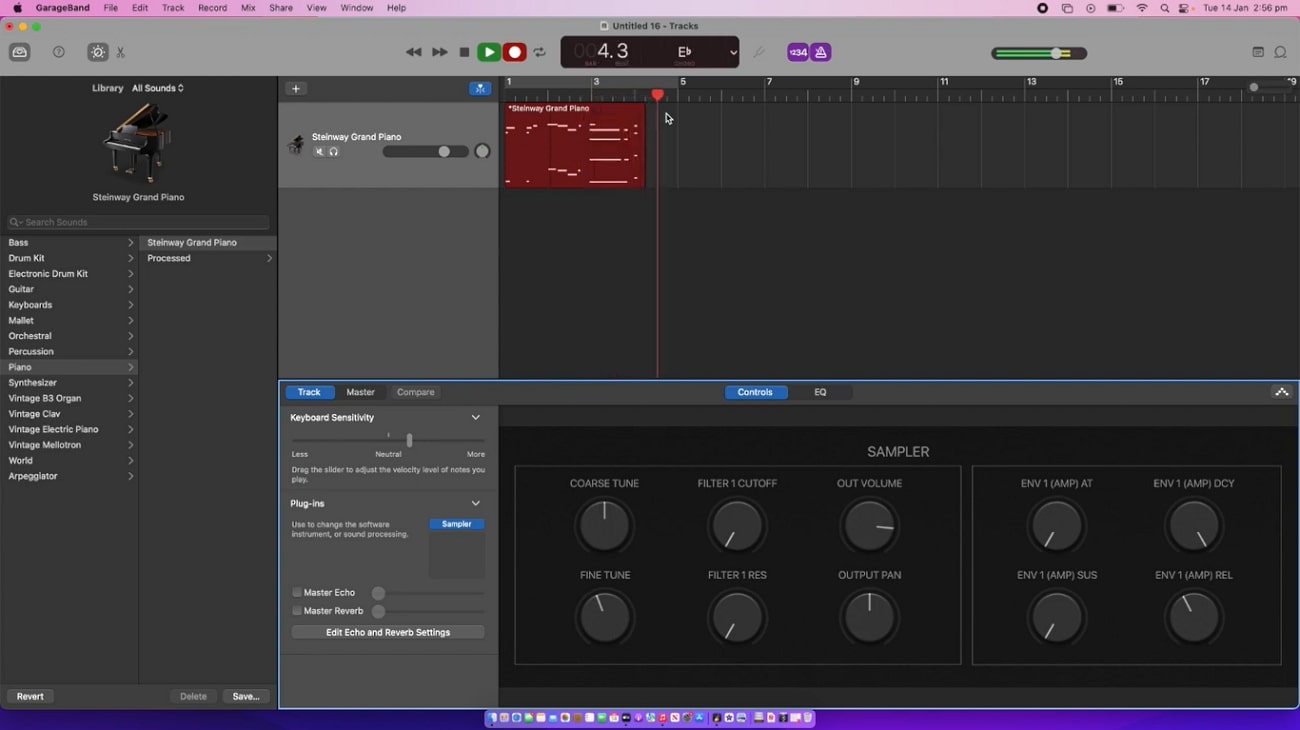Select the Vintage B3 Organ category
This screenshot has height=730, width=1300.
click(x=70, y=398)
